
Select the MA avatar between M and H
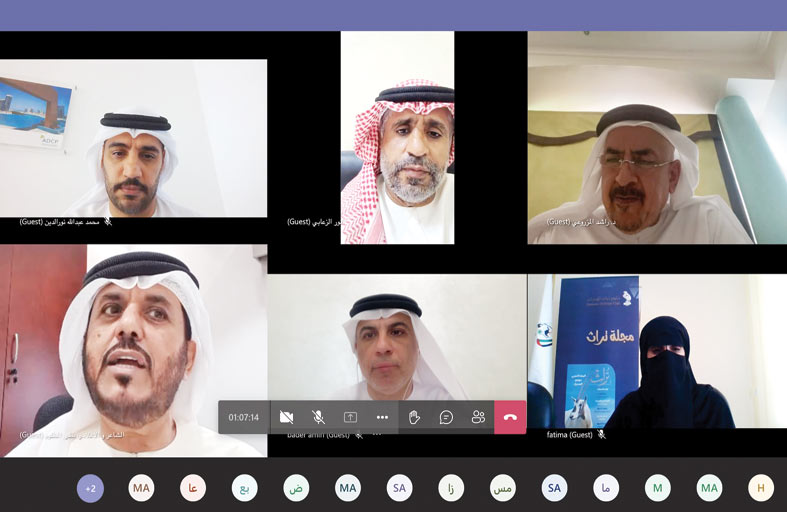[x=709, y=488]
